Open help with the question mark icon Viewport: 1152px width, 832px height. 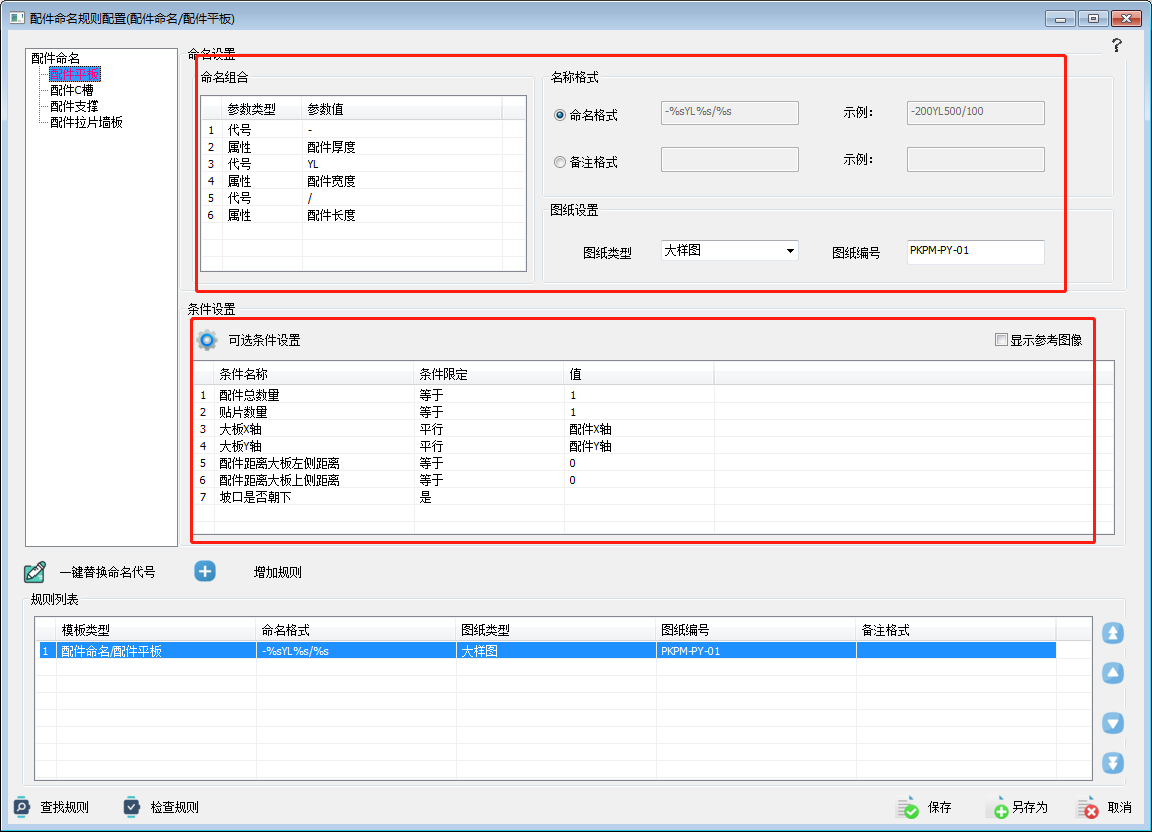point(1117,45)
